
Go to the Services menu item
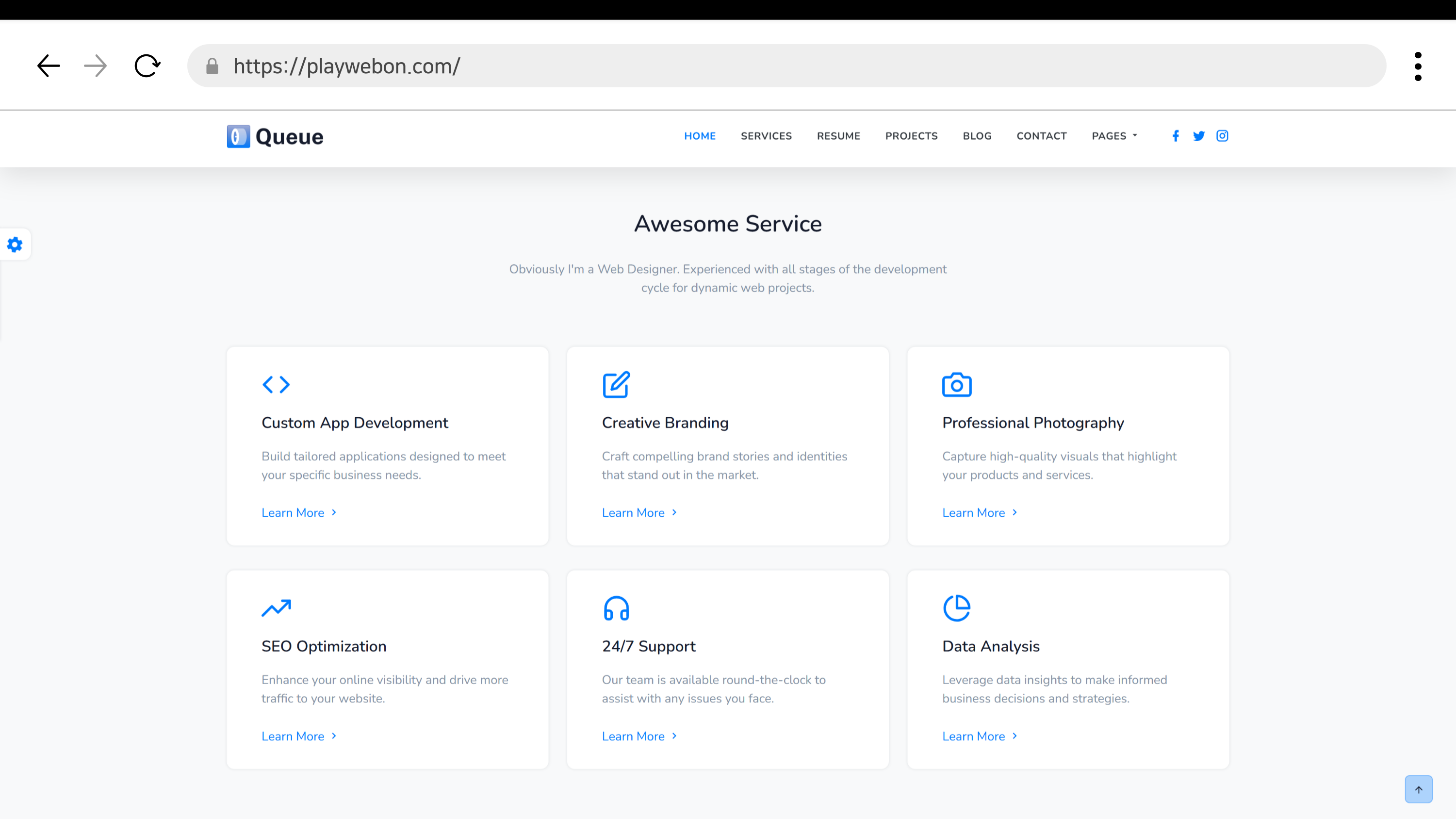(x=766, y=136)
